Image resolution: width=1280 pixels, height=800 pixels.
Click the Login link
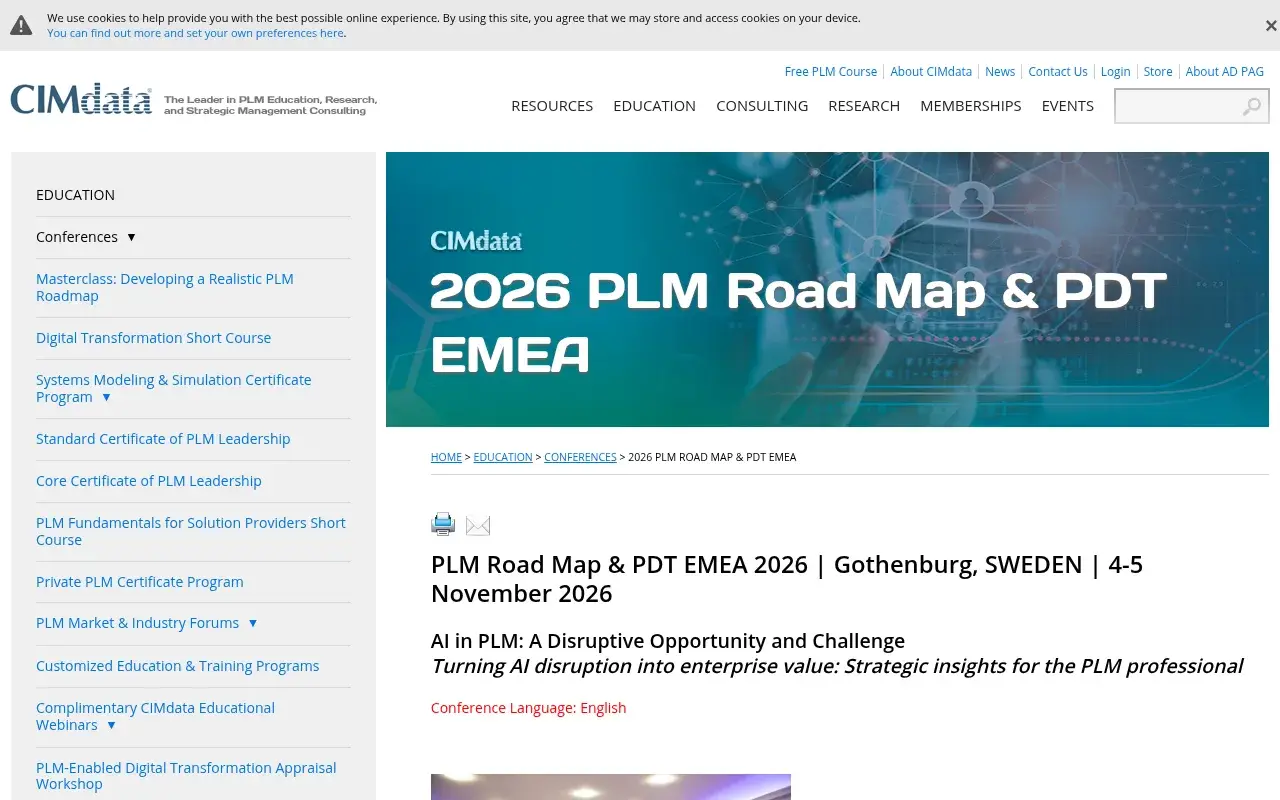pos(1115,72)
